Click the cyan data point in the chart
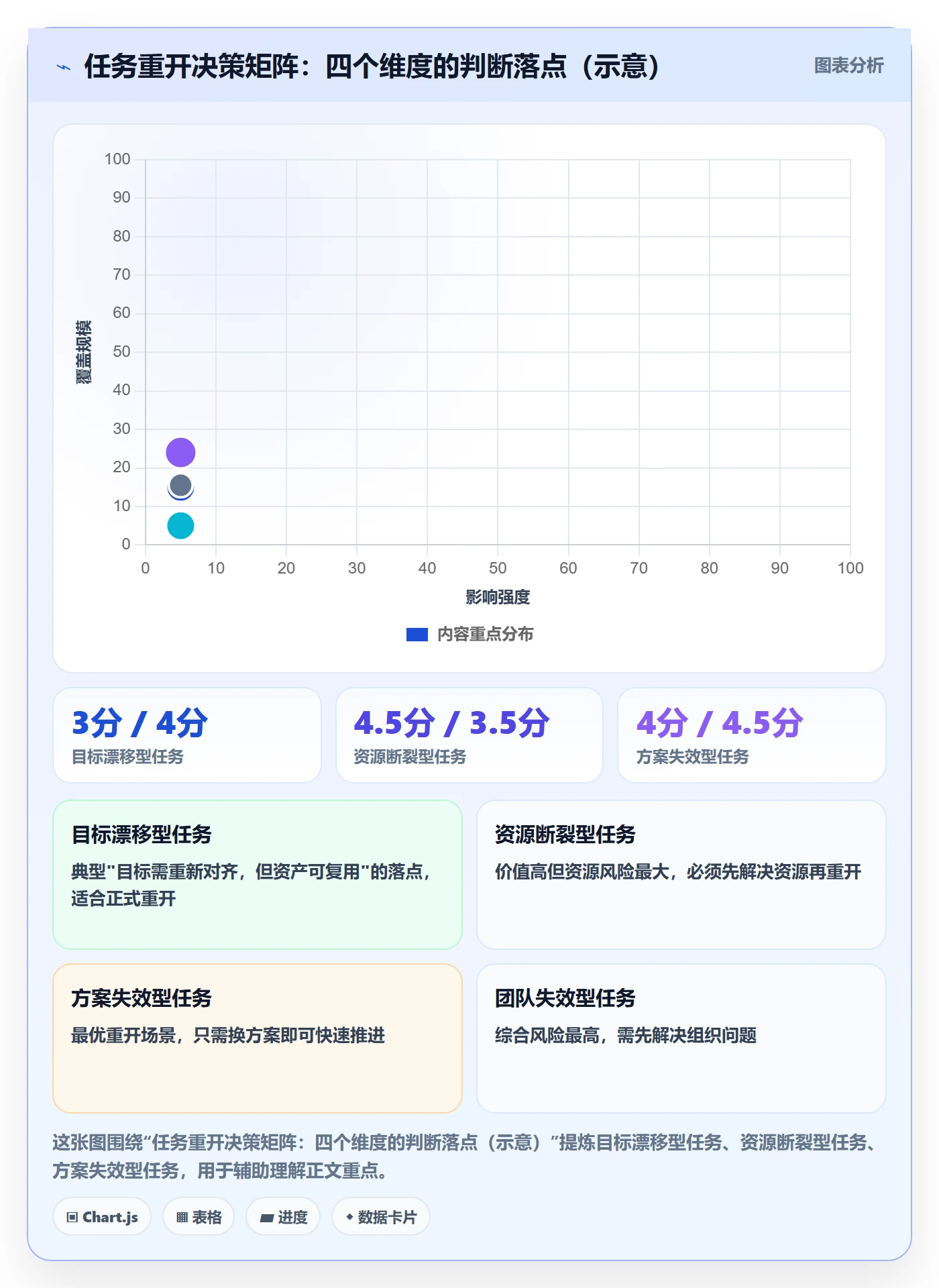 pos(180,525)
